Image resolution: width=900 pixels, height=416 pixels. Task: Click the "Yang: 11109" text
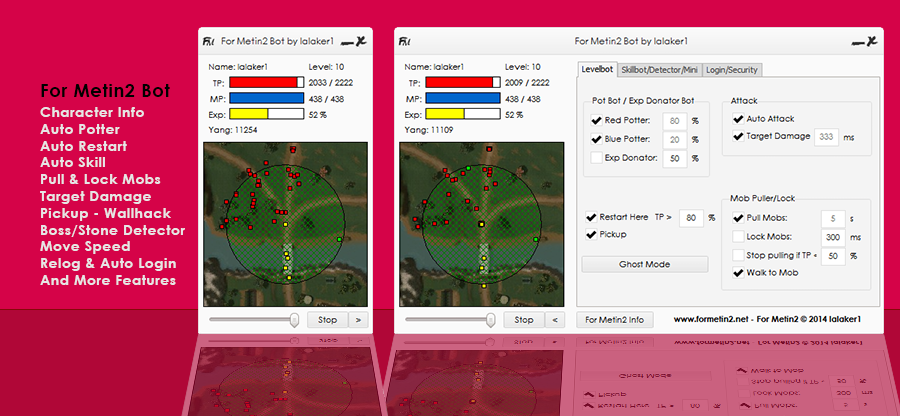point(429,130)
